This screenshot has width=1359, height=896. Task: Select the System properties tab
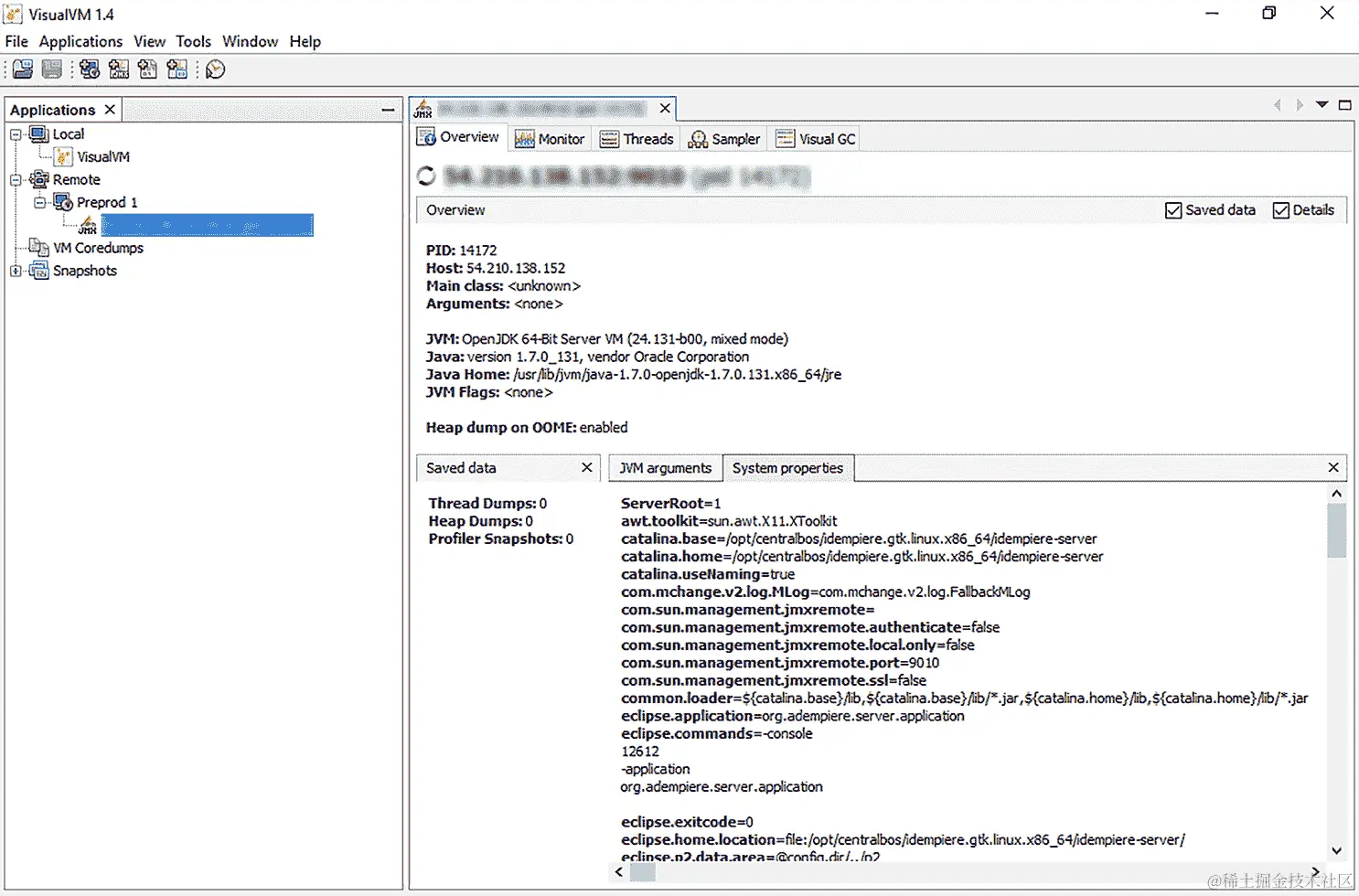[787, 468]
